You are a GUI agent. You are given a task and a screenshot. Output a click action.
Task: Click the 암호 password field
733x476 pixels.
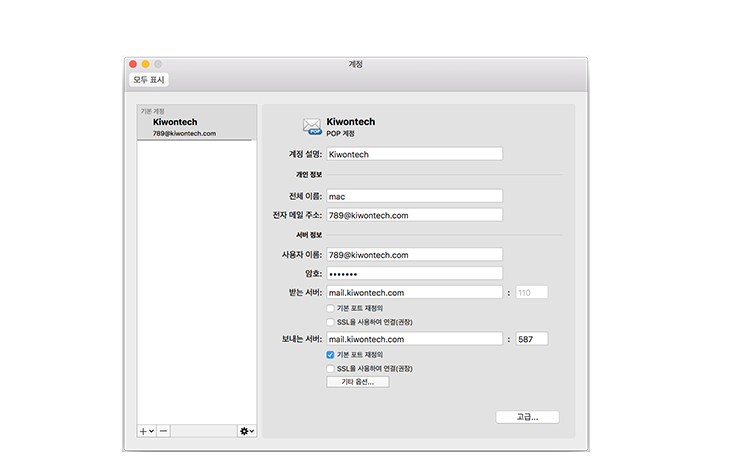point(413,273)
